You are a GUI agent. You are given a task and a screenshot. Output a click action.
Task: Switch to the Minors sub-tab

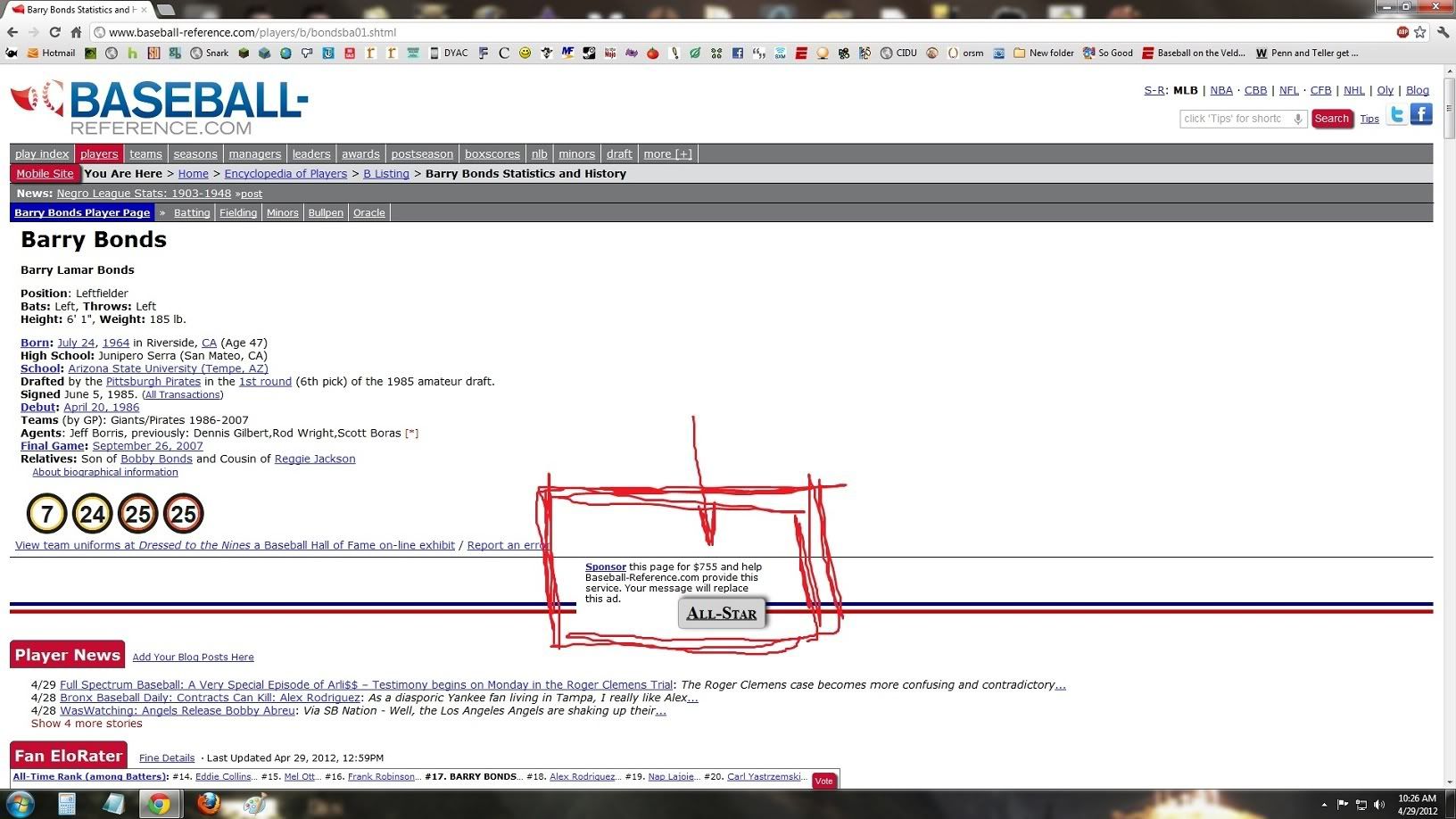point(283,213)
